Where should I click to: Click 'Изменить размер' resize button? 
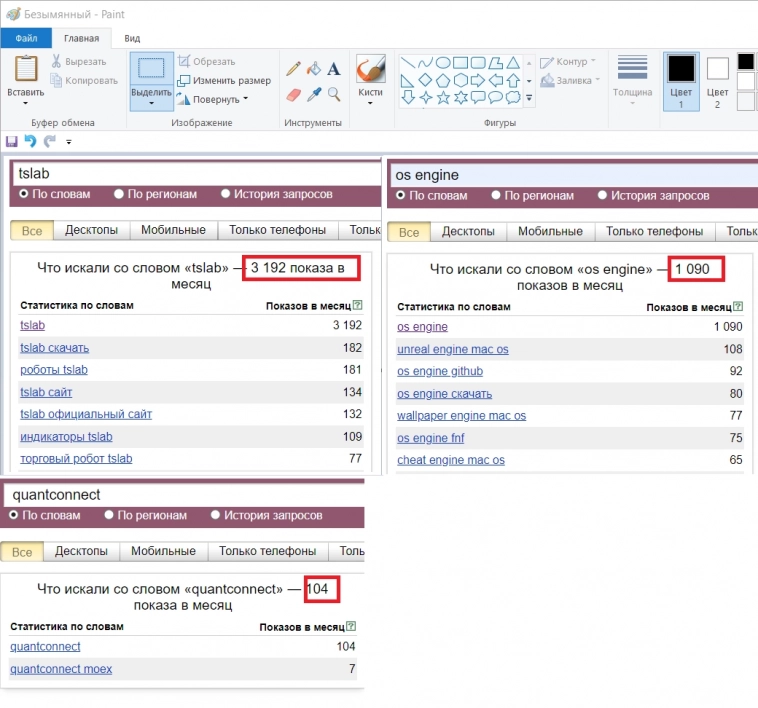pyautogui.click(x=223, y=81)
